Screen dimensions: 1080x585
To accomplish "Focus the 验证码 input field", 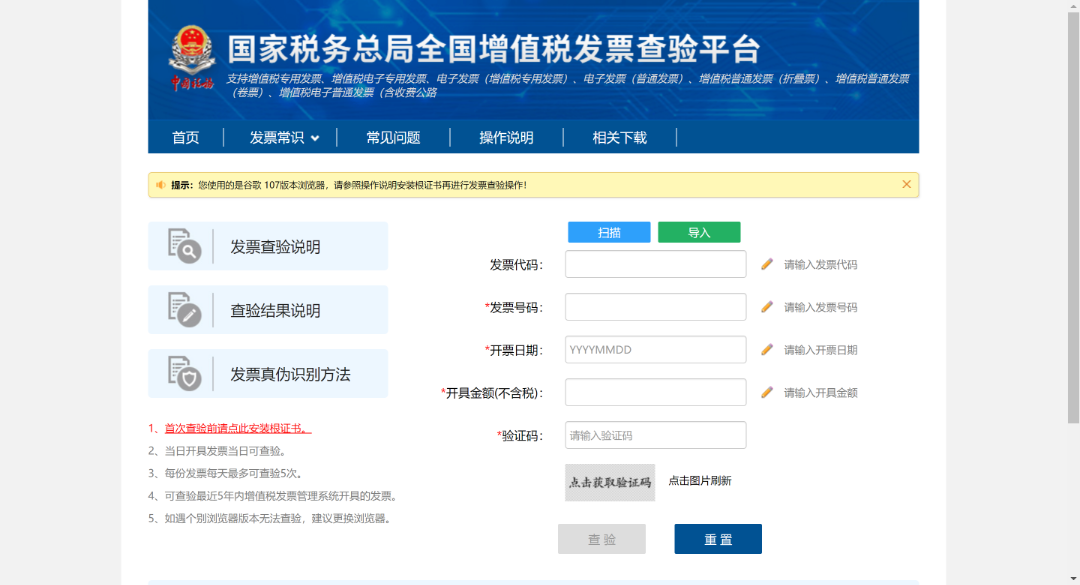I will 656,435.
